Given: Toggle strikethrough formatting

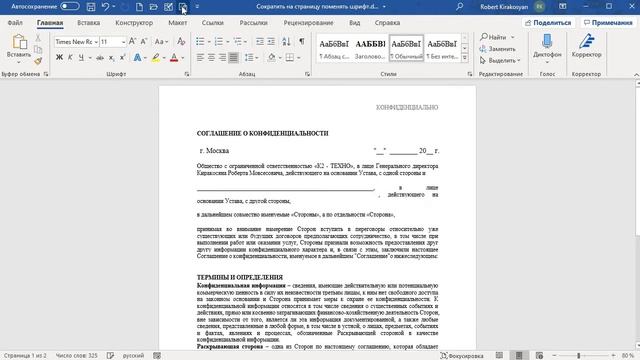Looking at the screenshot, I should pos(100,58).
